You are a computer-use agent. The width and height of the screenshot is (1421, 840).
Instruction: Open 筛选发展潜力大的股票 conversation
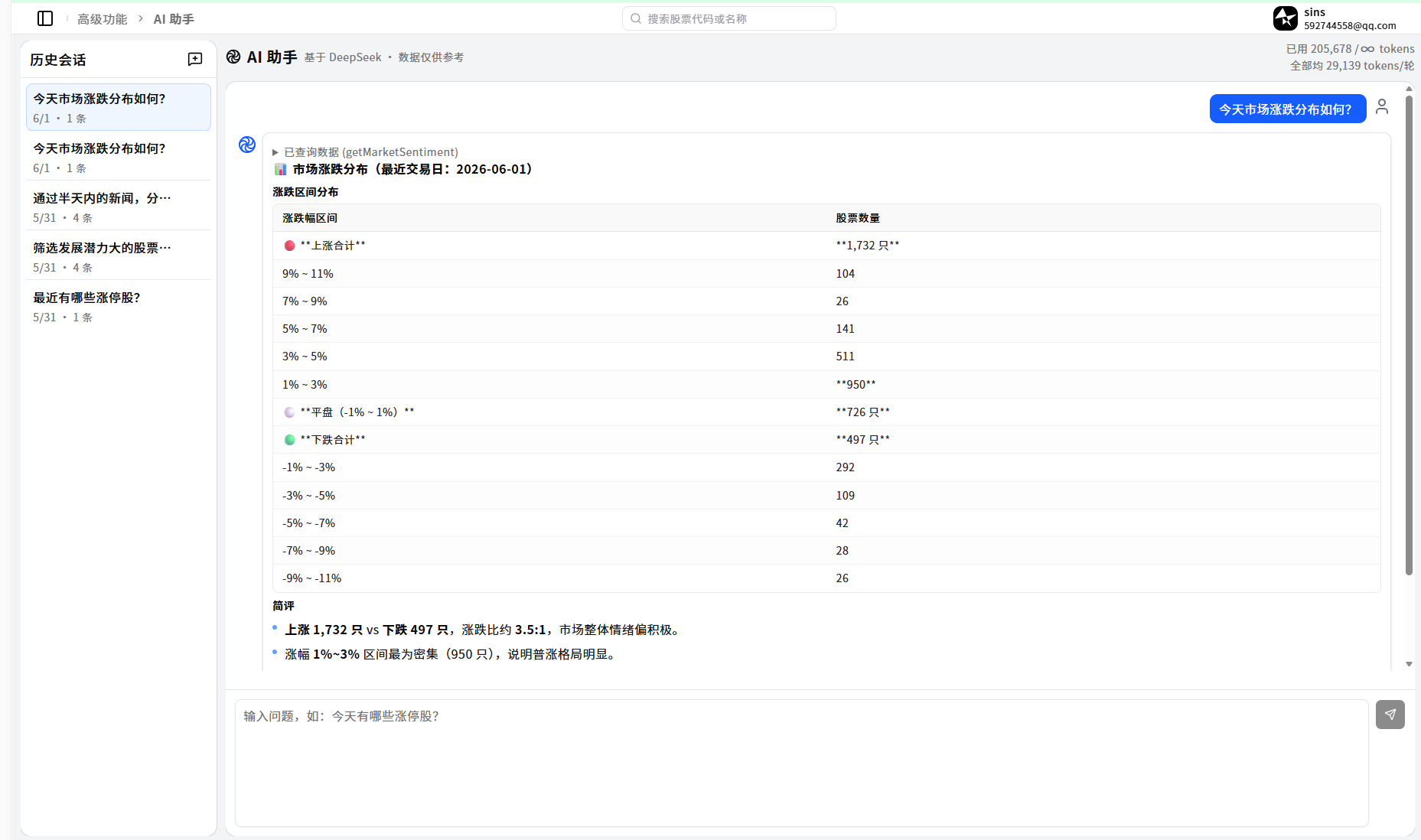tap(119, 256)
